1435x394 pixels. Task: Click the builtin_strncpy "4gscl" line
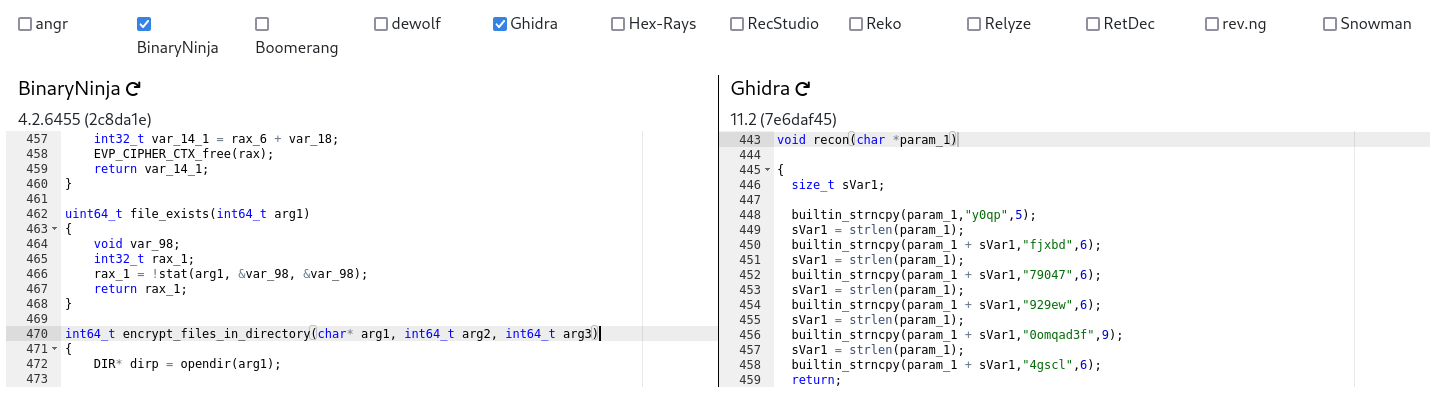pos(946,365)
